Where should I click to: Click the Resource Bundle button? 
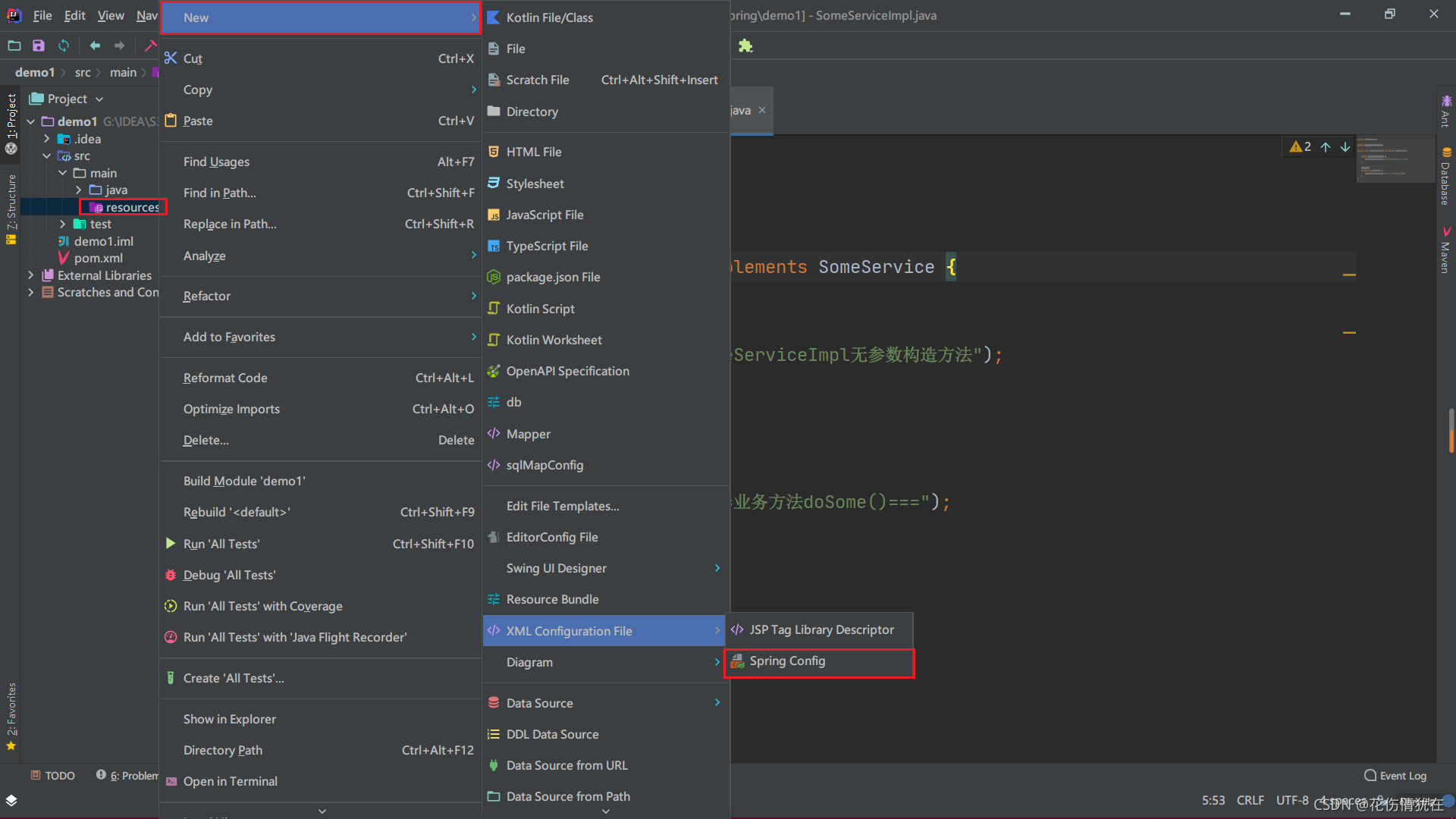coord(552,598)
